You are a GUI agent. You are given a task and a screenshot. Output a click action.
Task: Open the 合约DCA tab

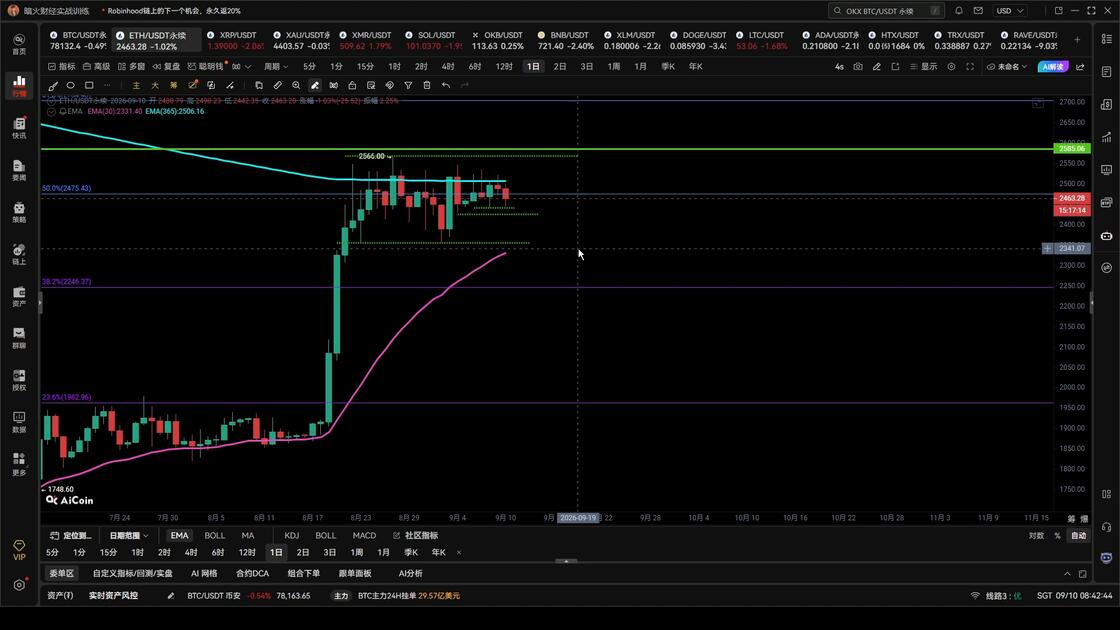tap(253, 574)
